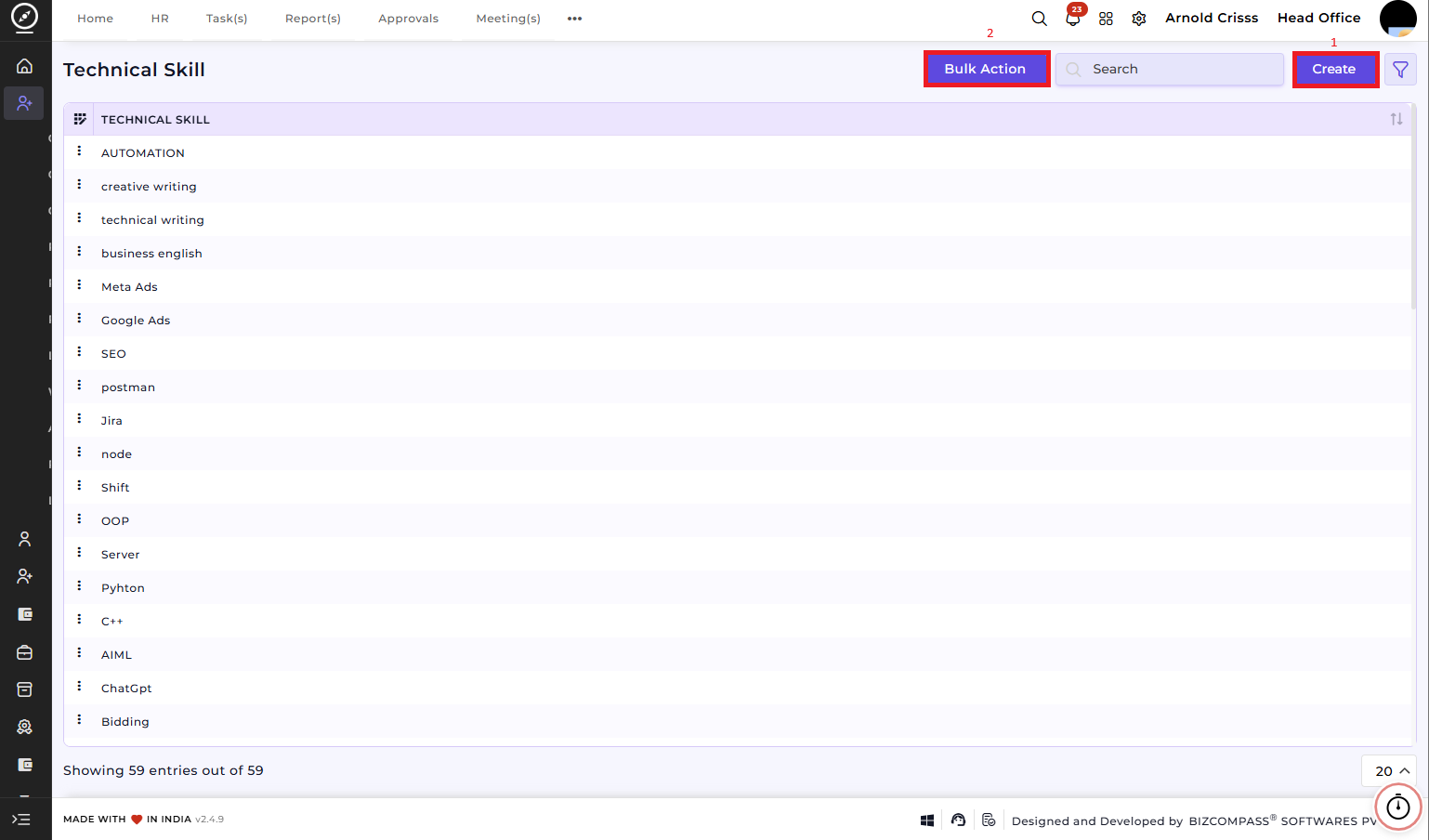Open global search magnifier in top bar
Screen dimensions: 1429x840
point(1040,19)
